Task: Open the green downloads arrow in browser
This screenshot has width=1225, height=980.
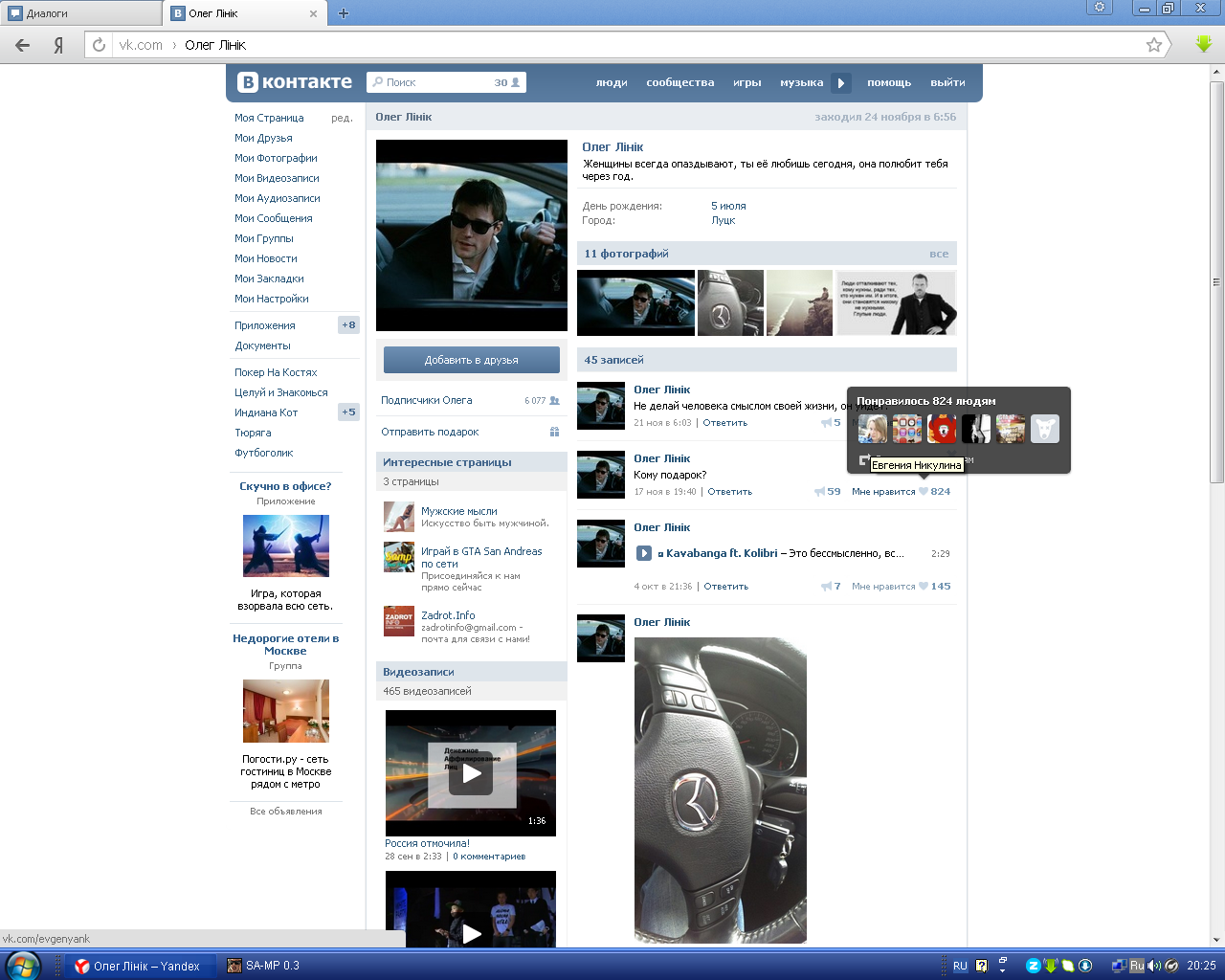Action: click(1204, 44)
